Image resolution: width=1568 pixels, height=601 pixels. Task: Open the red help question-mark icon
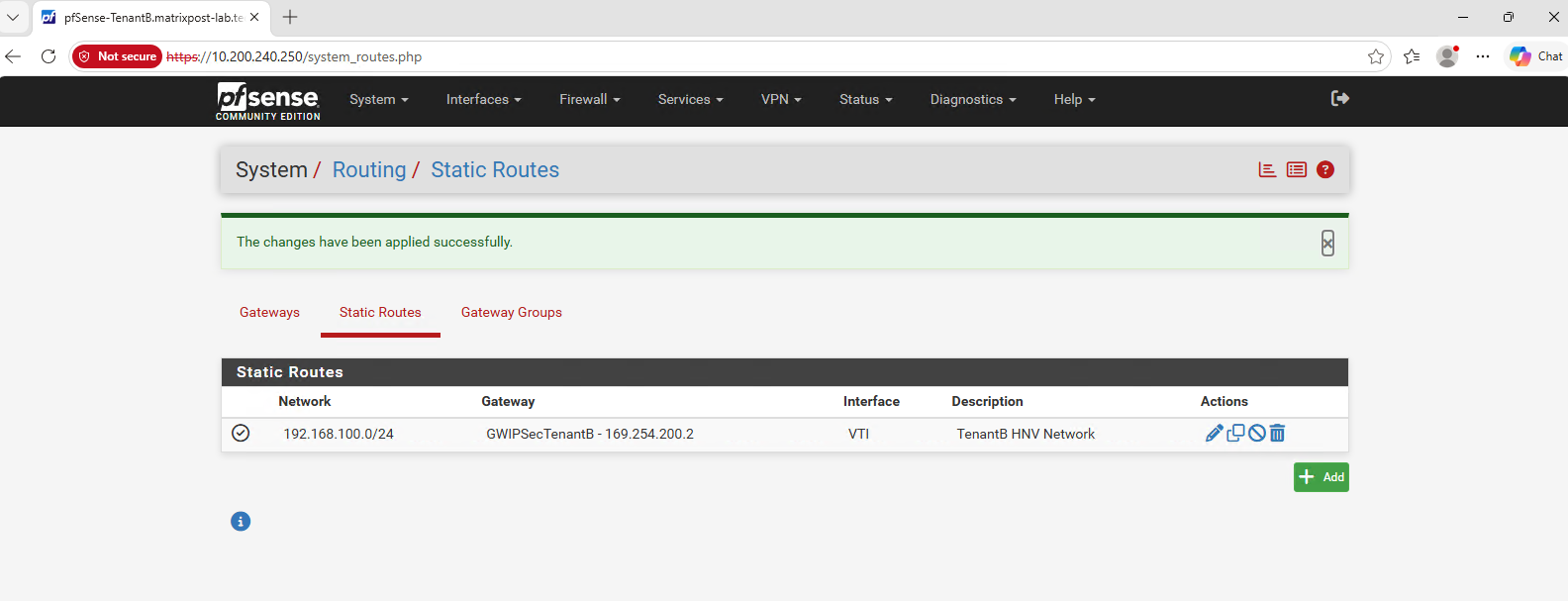1325,169
